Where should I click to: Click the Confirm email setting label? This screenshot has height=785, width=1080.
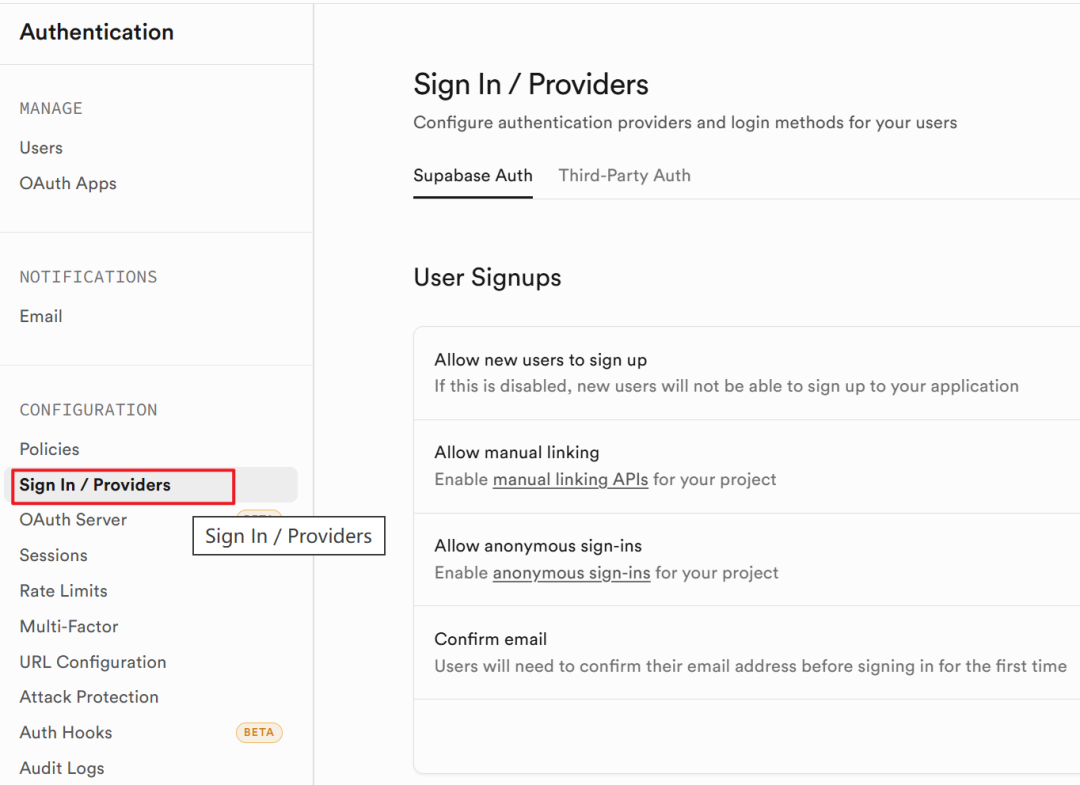click(491, 639)
